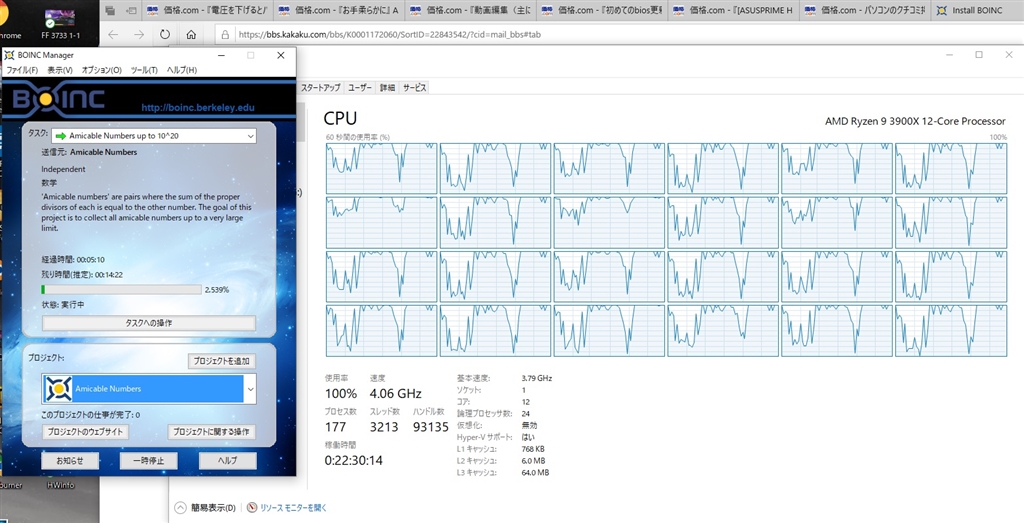Click the Resource Monitor icon beside the link
The height and width of the screenshot is (523, 1024).
click(x=252, y=507)
